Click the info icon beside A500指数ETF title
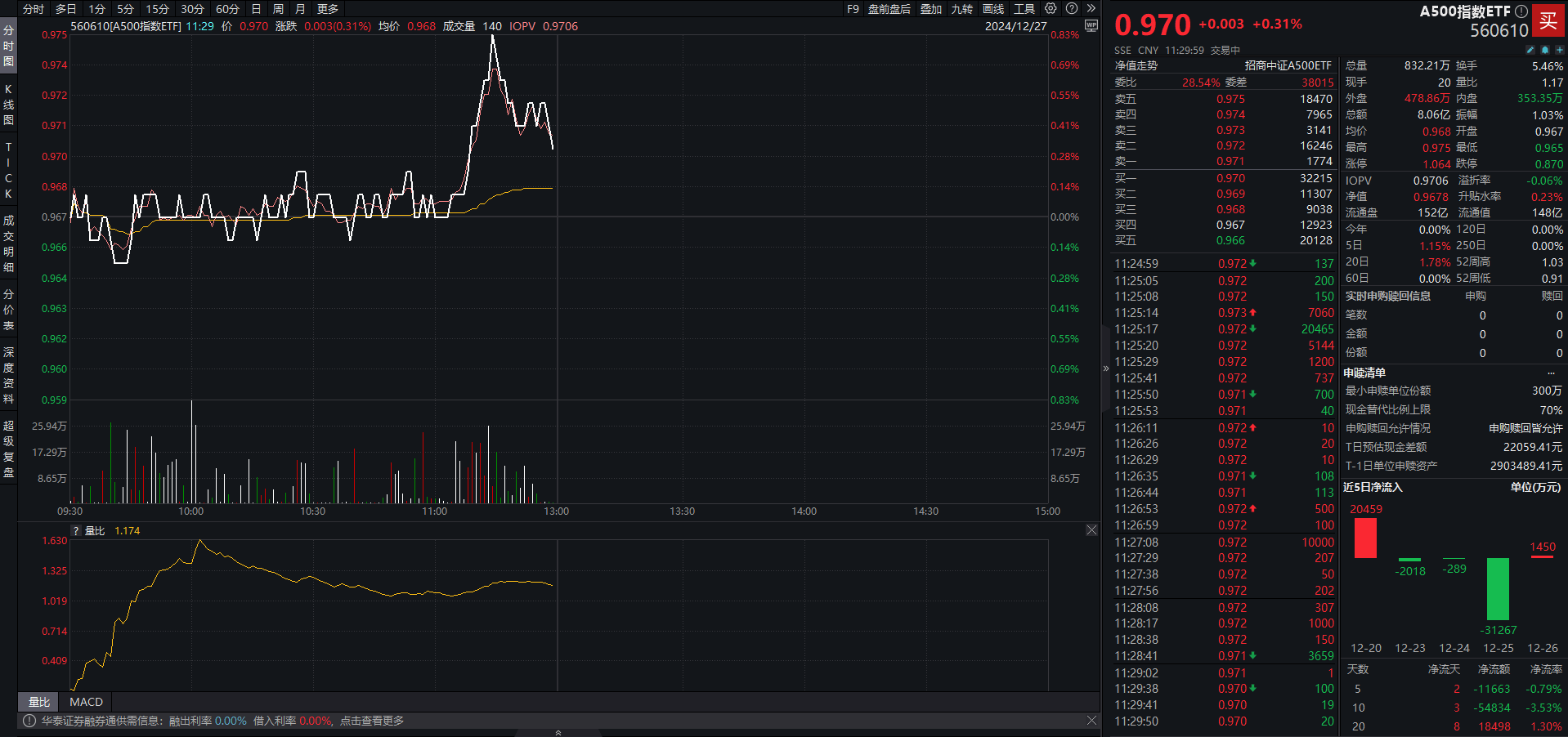 coord(1521,11)
